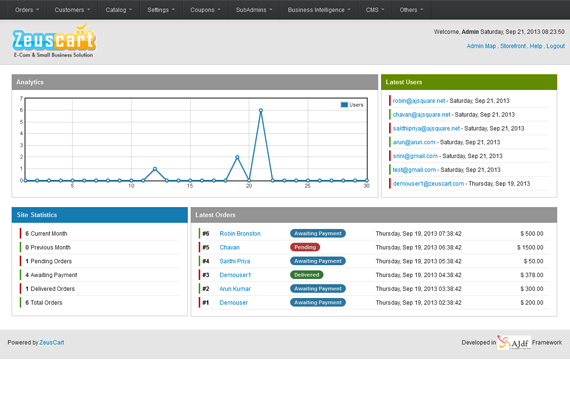The height and width of the screenshot is (400, 570).
Task: Expand the CMS dropdown
Action: click(x=375, y=10)
